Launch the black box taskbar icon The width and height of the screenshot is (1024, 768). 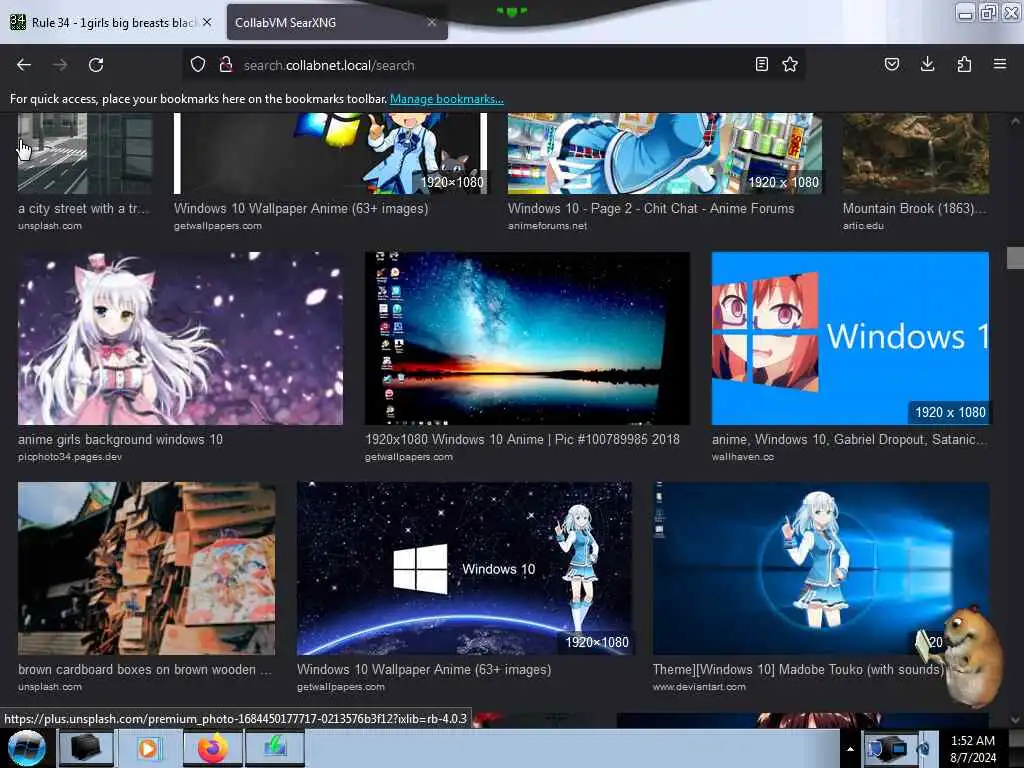pos(86,748)
